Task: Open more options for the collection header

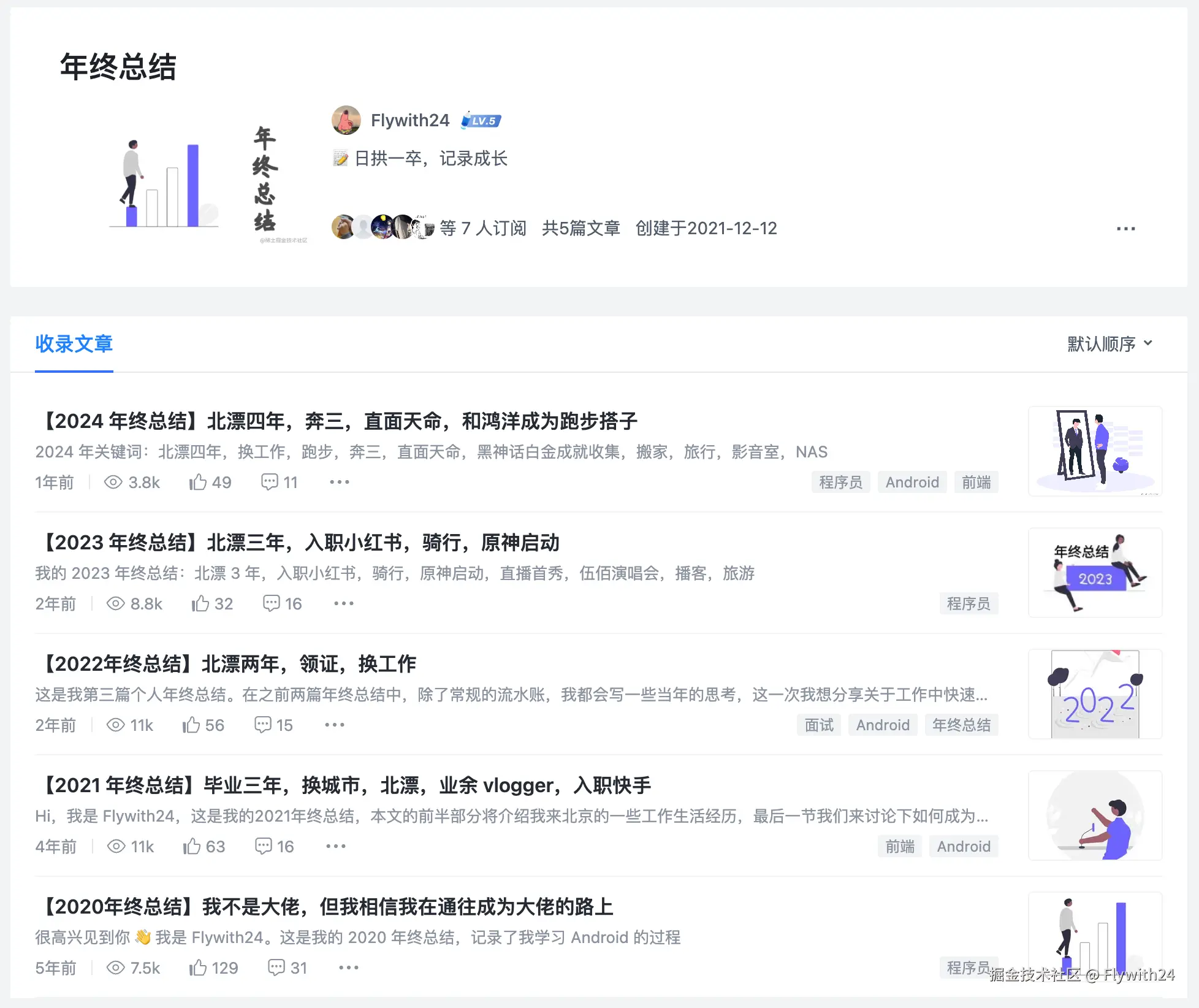Action: (1125, 229)
